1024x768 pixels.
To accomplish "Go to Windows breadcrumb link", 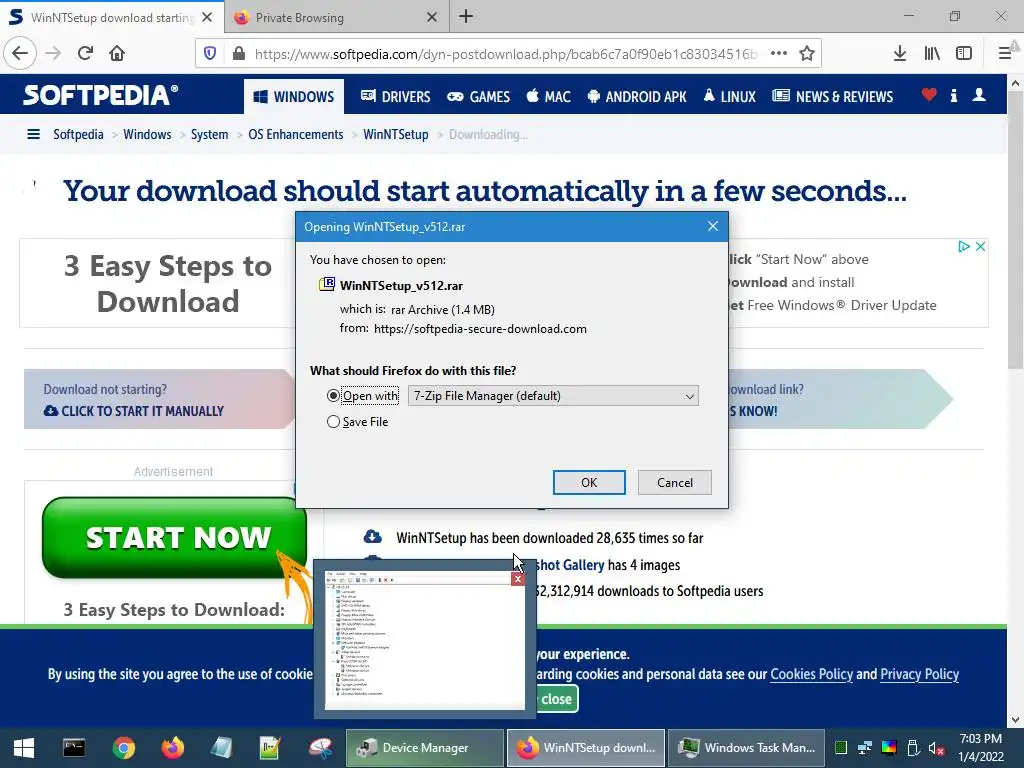I will (147, 135).
